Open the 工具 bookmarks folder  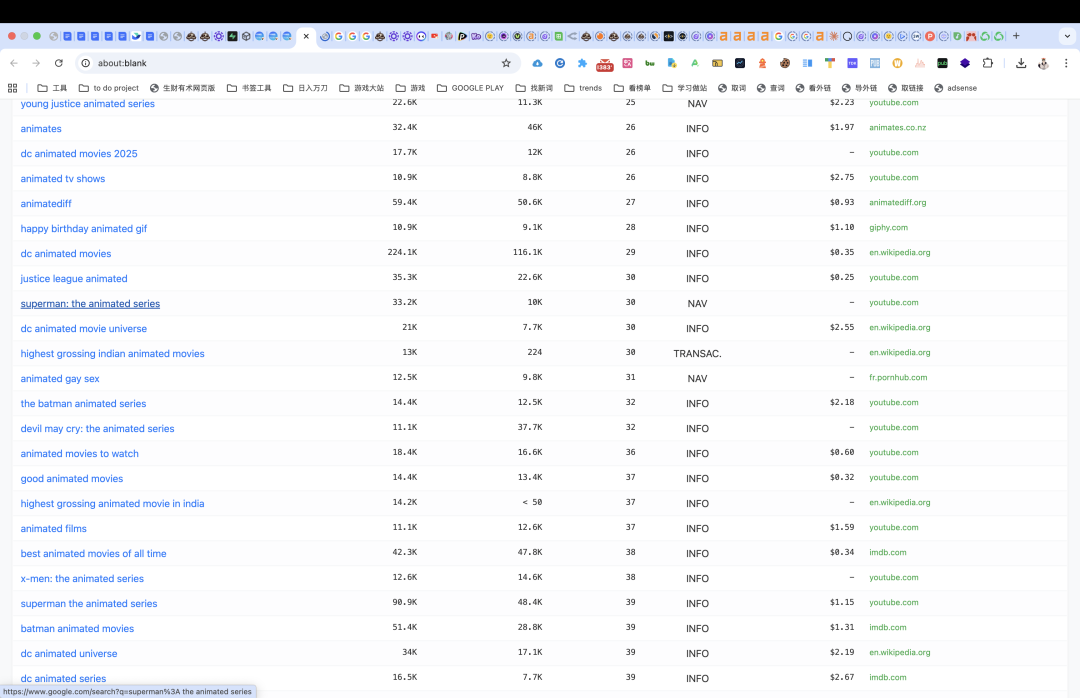tap(52, 88)
